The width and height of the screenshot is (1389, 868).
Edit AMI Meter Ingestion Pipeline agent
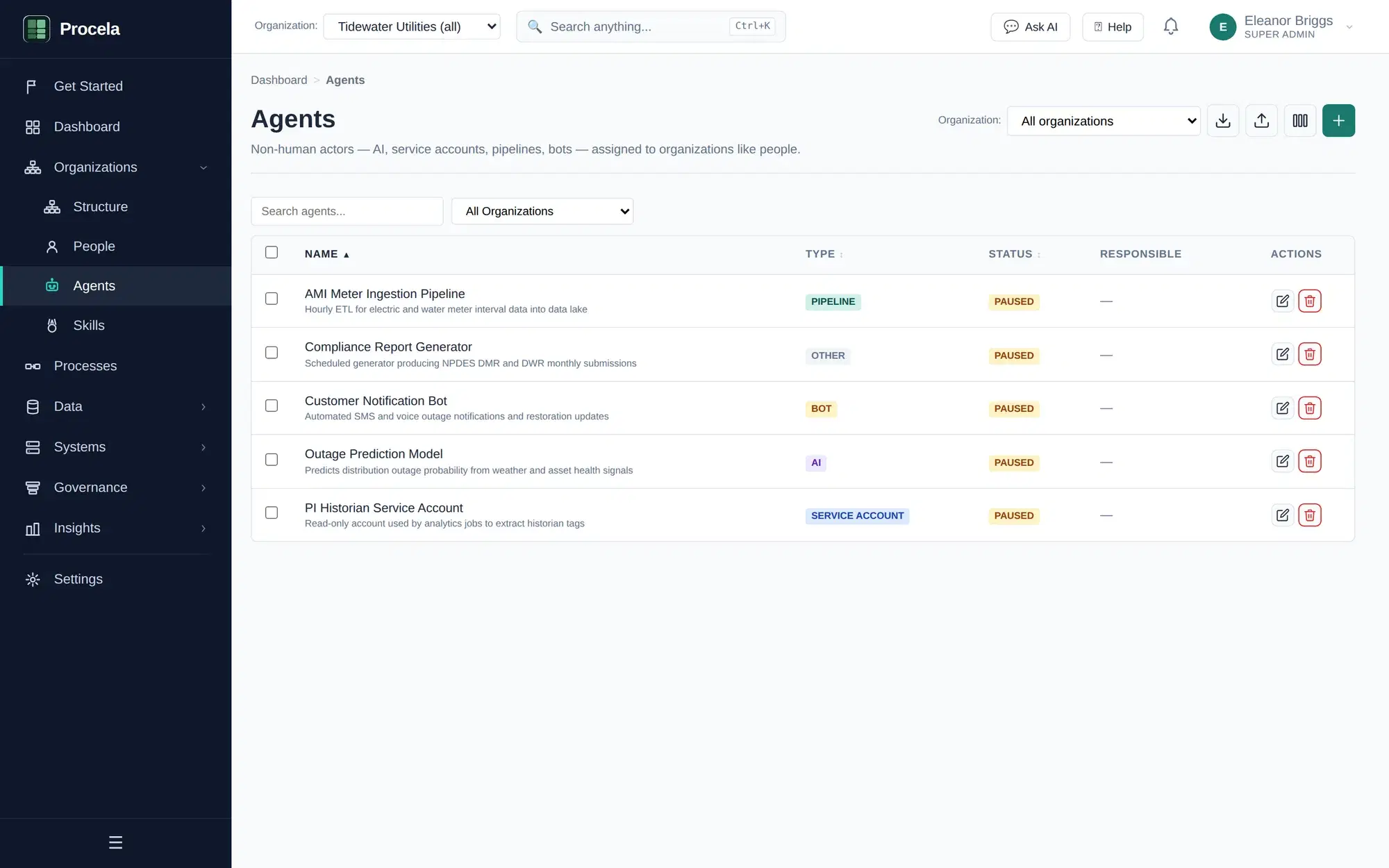(1283, 301)
